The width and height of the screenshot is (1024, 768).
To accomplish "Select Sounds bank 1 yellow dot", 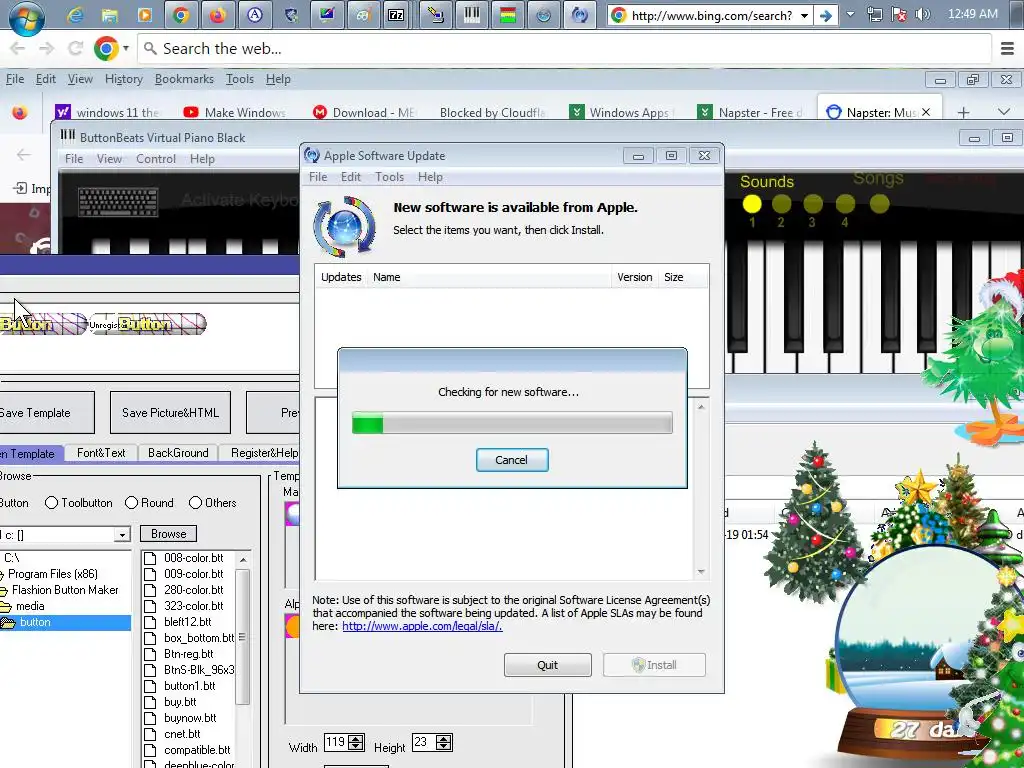I will point(752,204).
